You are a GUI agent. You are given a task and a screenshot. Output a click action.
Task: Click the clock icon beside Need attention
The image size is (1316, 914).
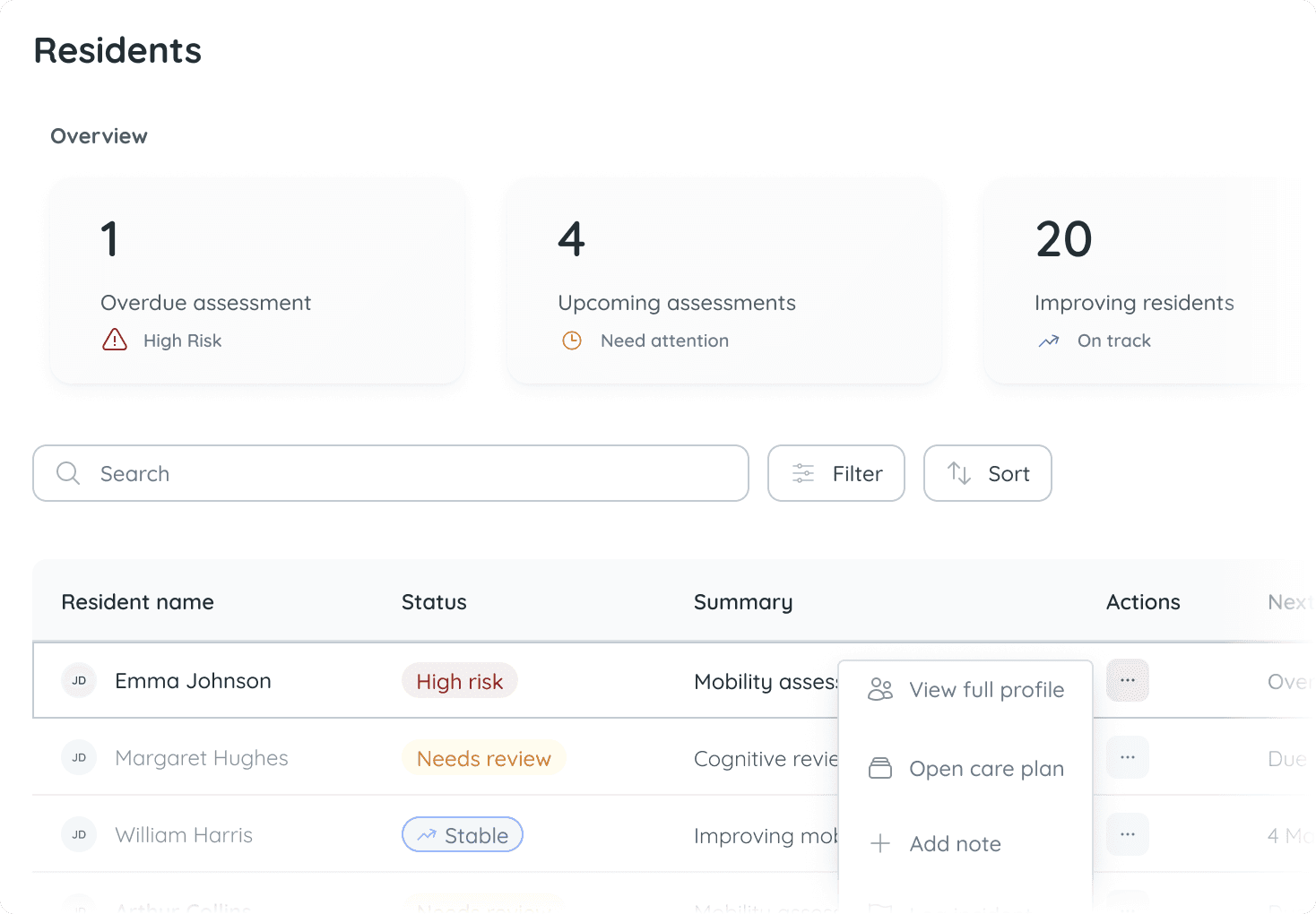point(572,341)
